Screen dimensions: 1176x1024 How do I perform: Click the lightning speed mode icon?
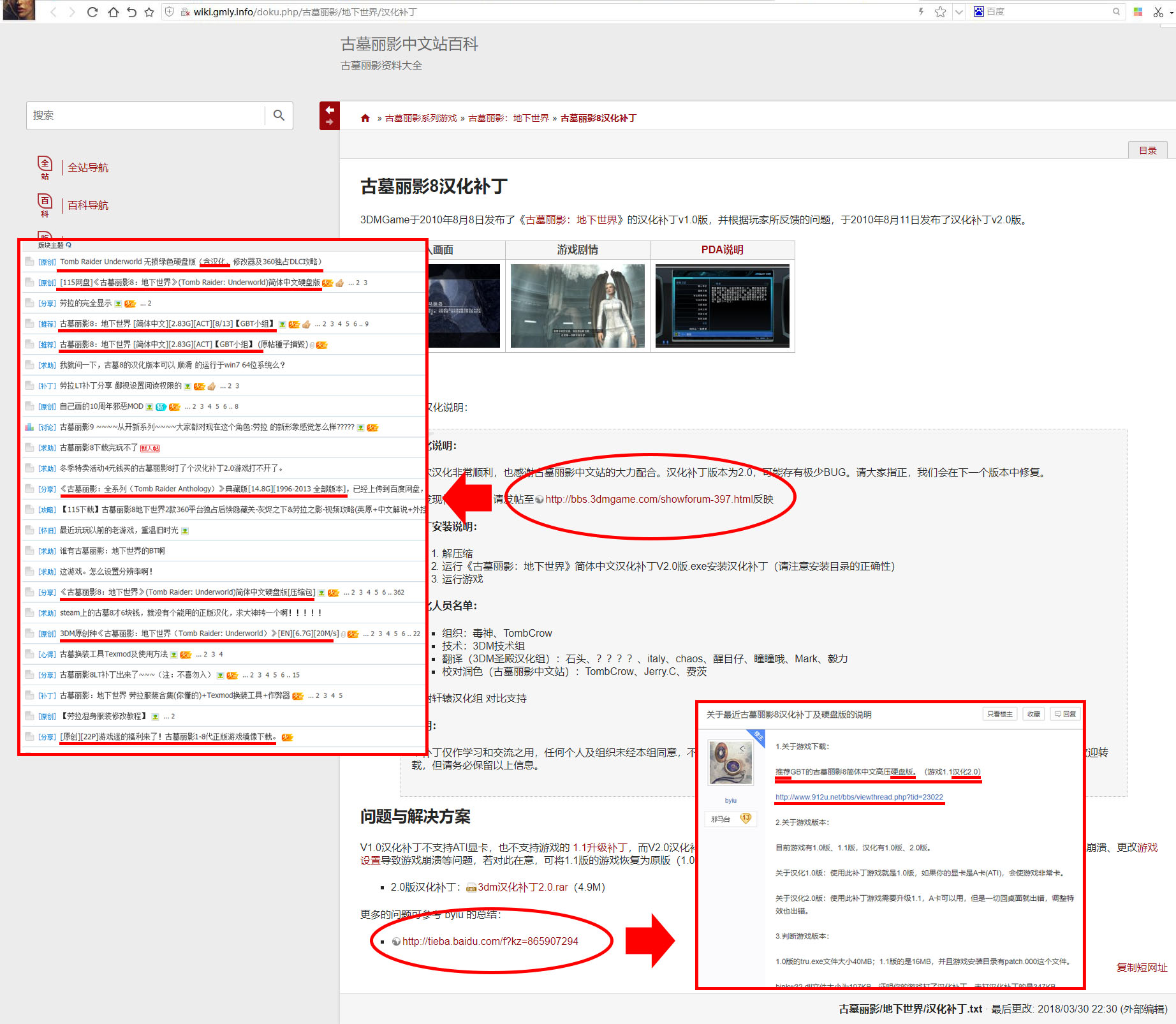coord(921,11)
